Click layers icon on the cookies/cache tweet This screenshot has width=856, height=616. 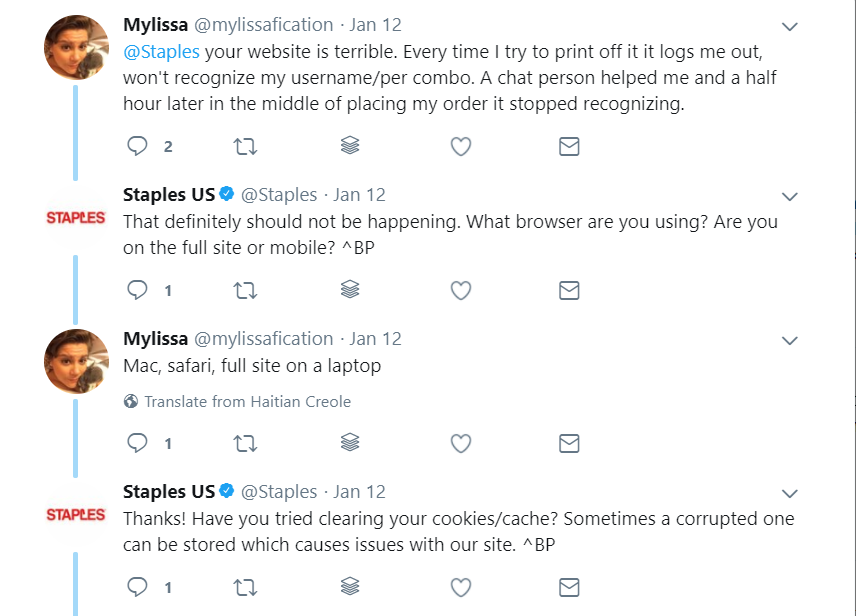(350, 586)
